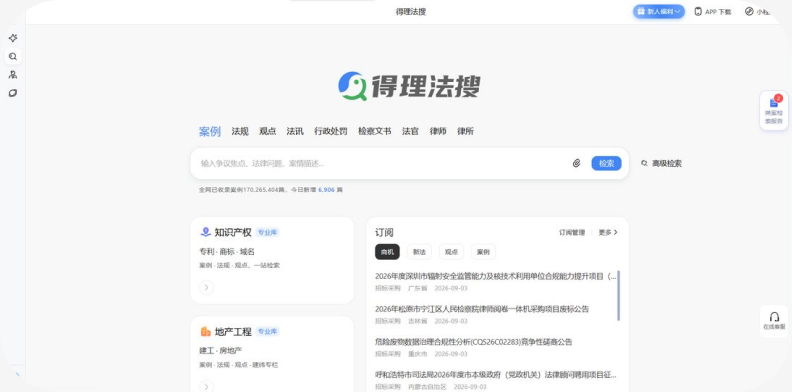The height and width of the screenshot is (392, 792).
Task: Open the 类案检索报告 floating widget
Action: [x=774, y=110]
